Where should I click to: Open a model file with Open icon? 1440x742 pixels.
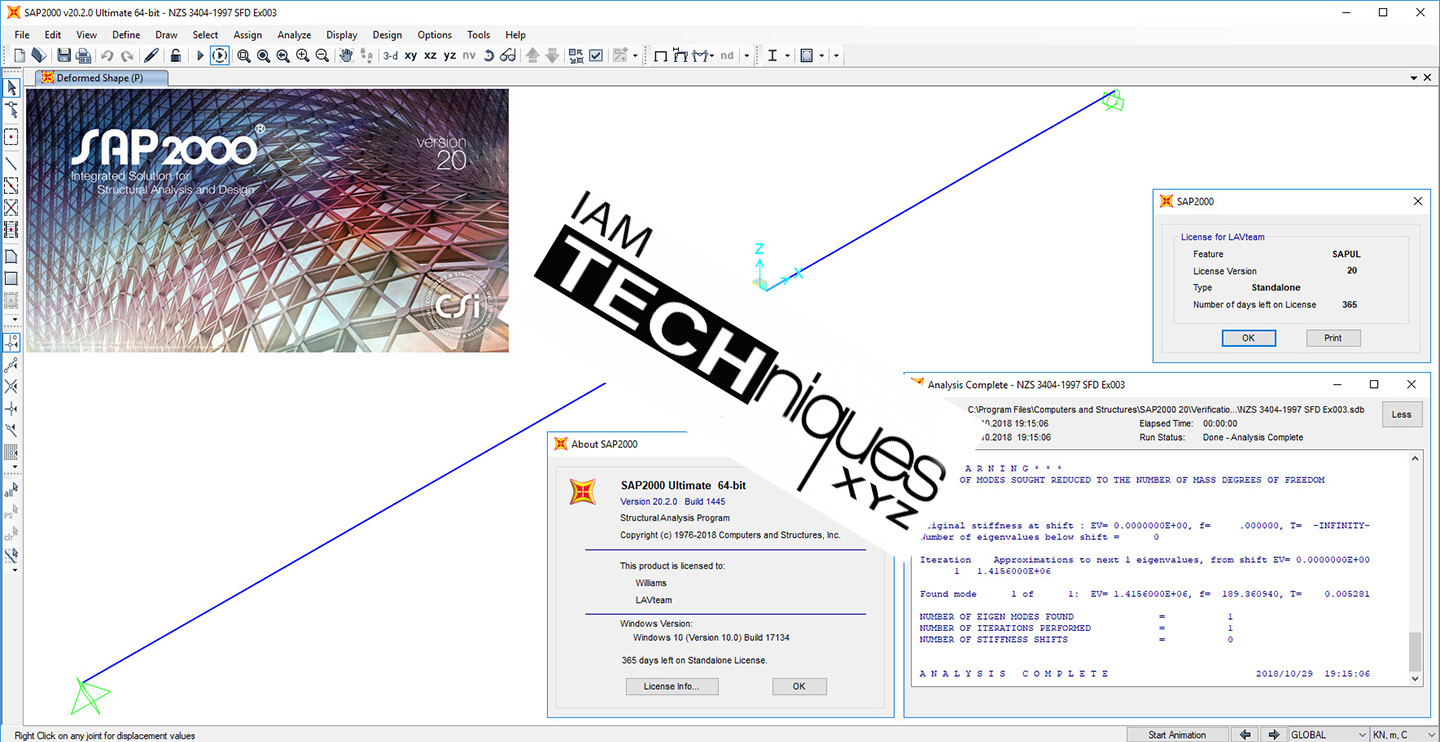pyautogui.click(x=38, y=56)
